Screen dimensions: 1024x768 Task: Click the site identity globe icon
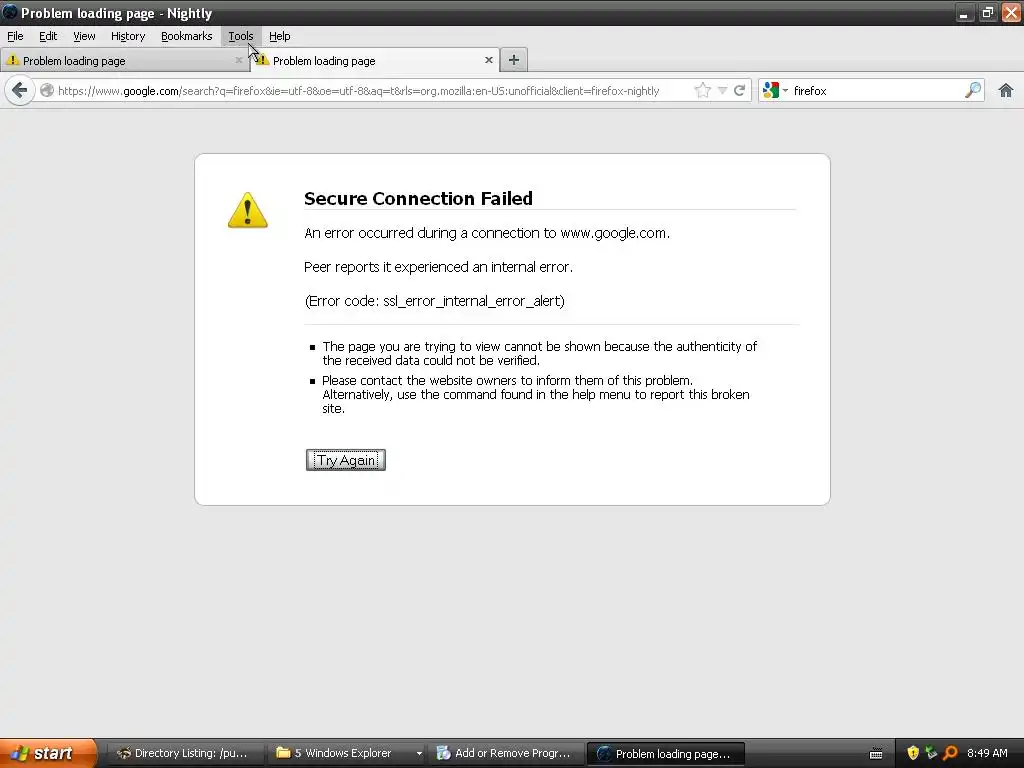click(x=46, y=90)
